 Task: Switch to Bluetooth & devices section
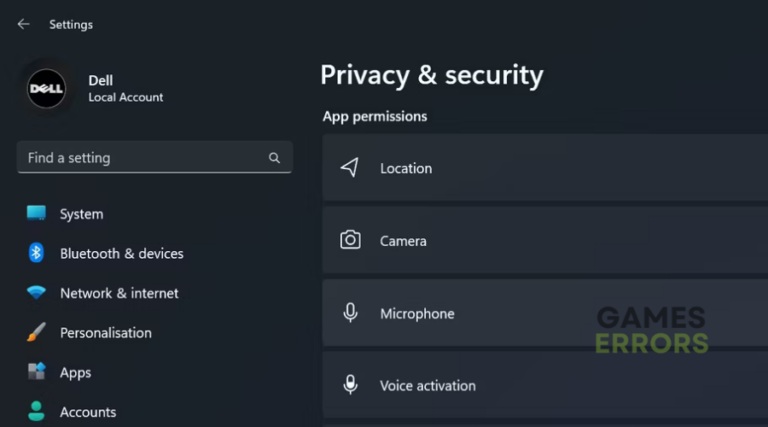coord(121,254)
